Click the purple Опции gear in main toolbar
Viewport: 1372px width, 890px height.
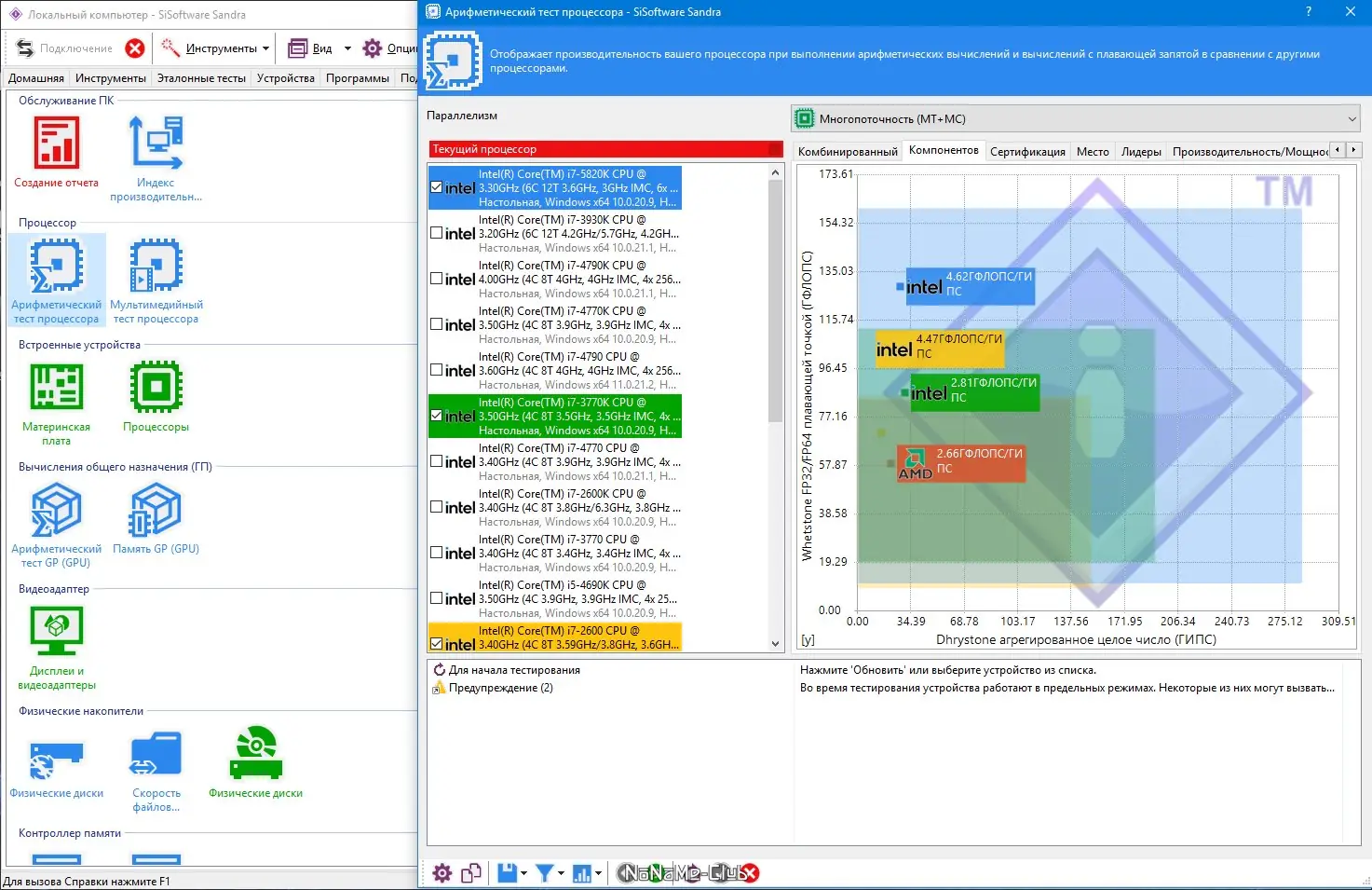[373, 48]
